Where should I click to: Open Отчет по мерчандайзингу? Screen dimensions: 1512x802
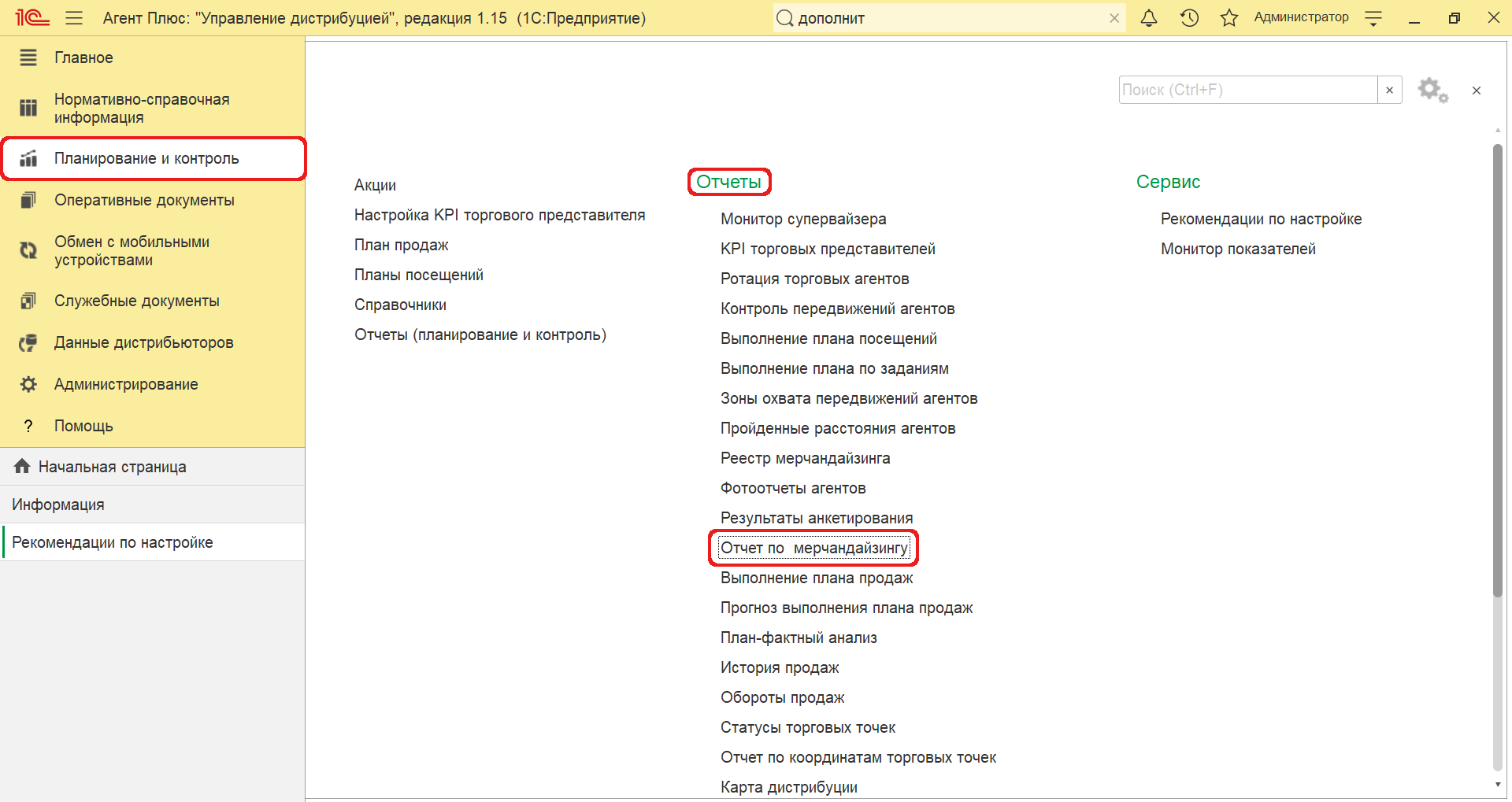pos(814,548)
